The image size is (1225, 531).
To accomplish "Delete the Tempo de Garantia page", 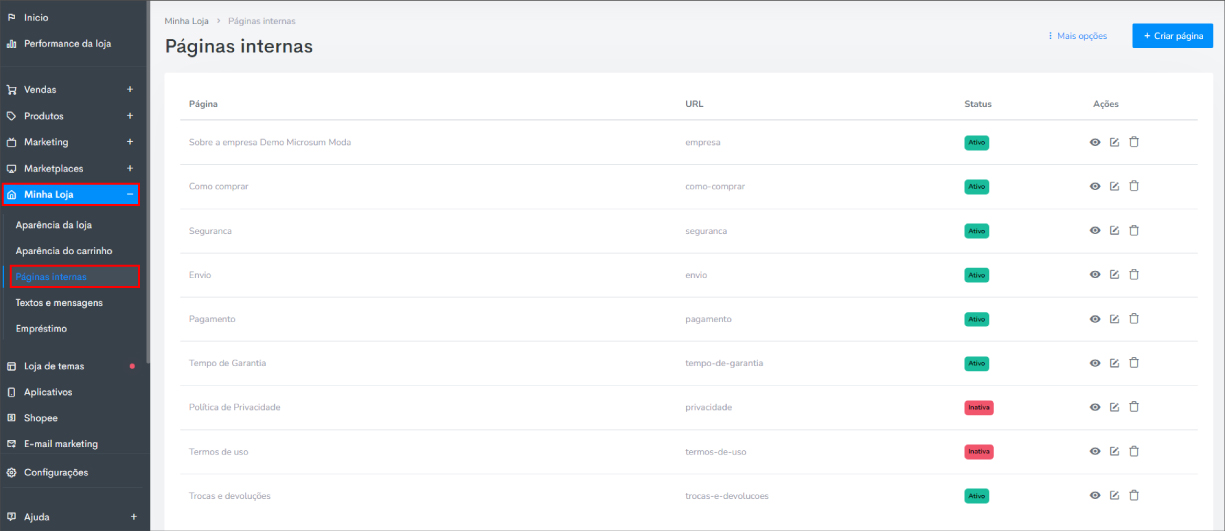I will [x=1134, y=363].
